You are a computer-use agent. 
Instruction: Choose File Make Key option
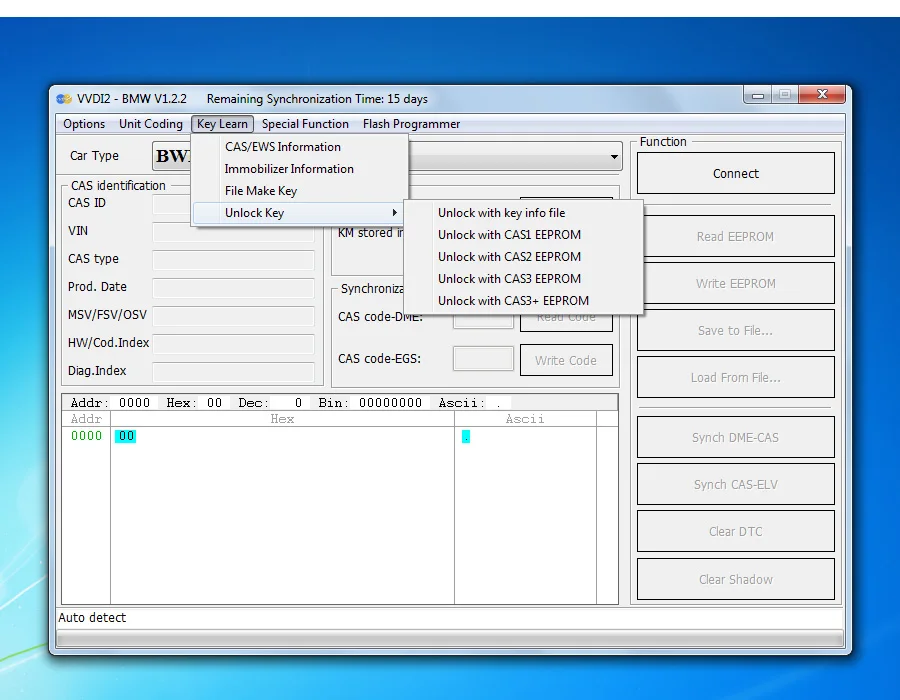point(300,190)
